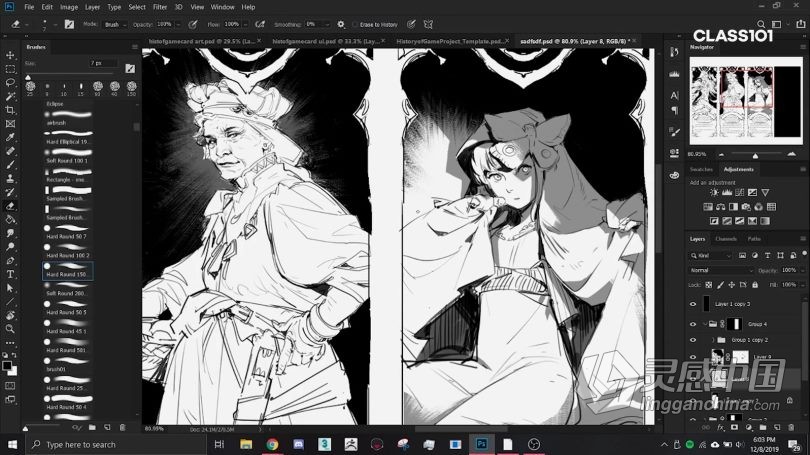This screenshot has width=810, height=455.
Task: Select the Smudge tool
Action: pyautogui.click(x=10, y=233)
